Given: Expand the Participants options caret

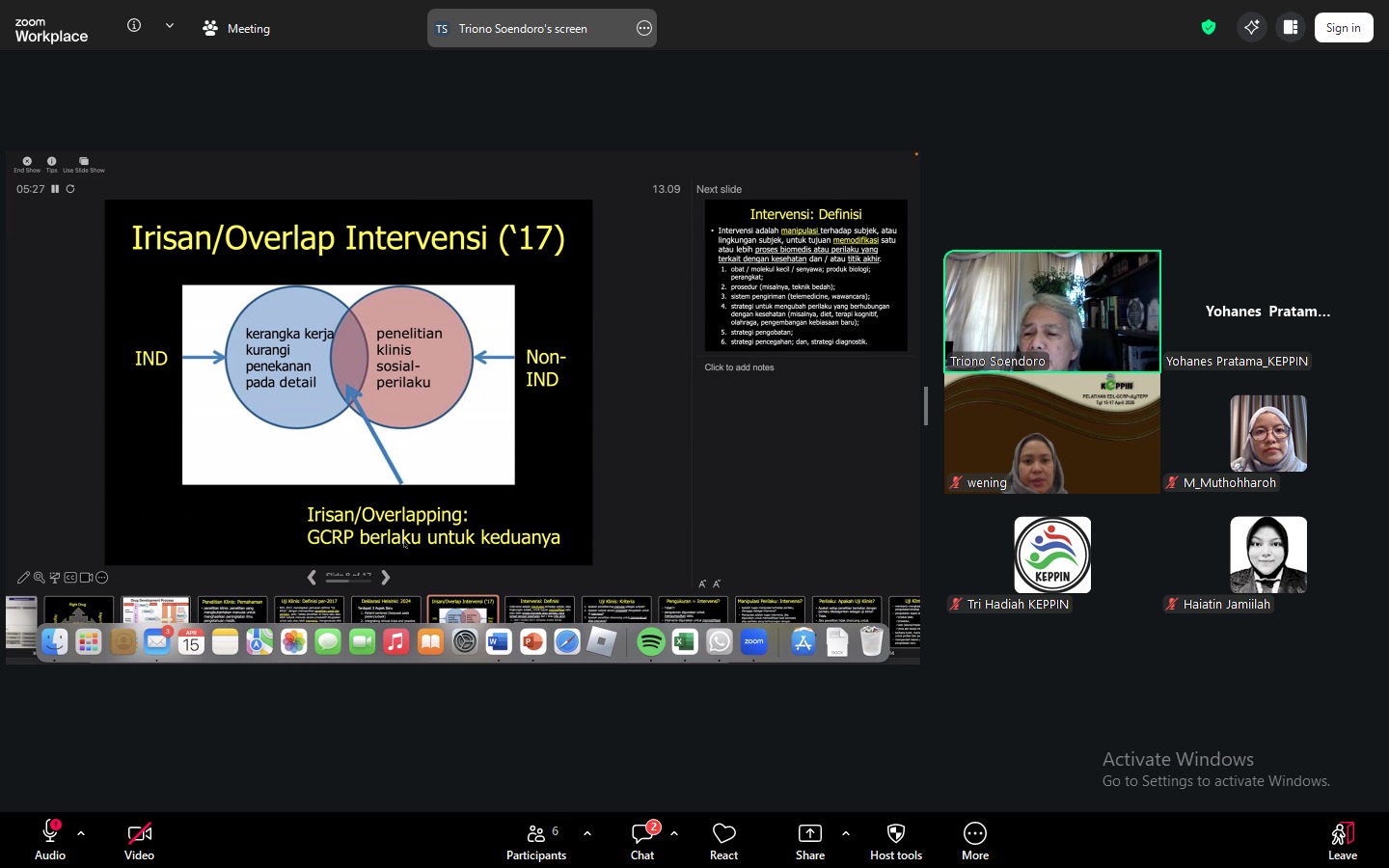Looking at the screenshot, I should pyautogui.click(x=587, y=833).
